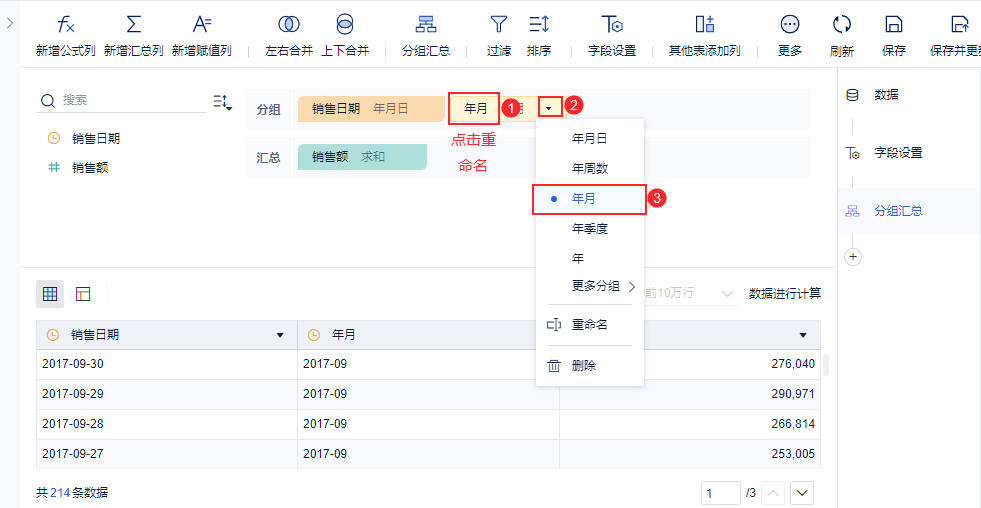Add a summary column with 新增汇总列
Screen dimensions: 981x508
(x=133, y=26)
